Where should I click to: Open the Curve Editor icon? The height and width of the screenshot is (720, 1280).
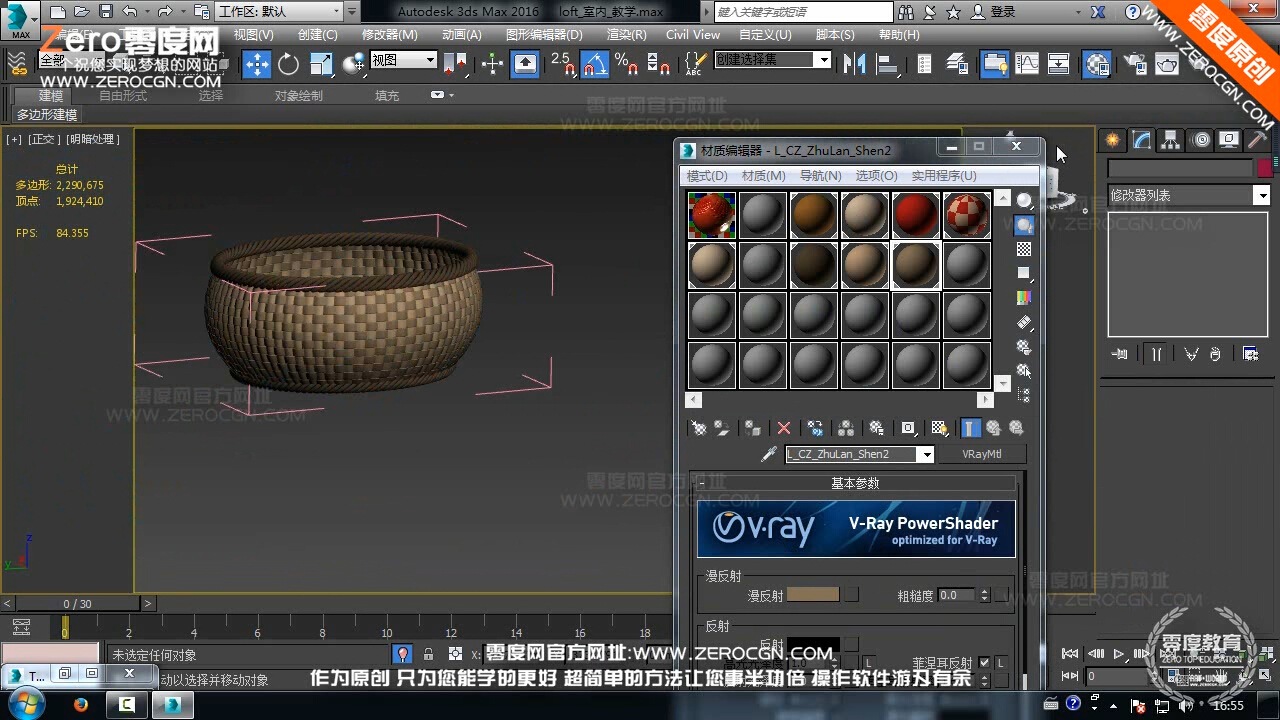pos(1027,64)
